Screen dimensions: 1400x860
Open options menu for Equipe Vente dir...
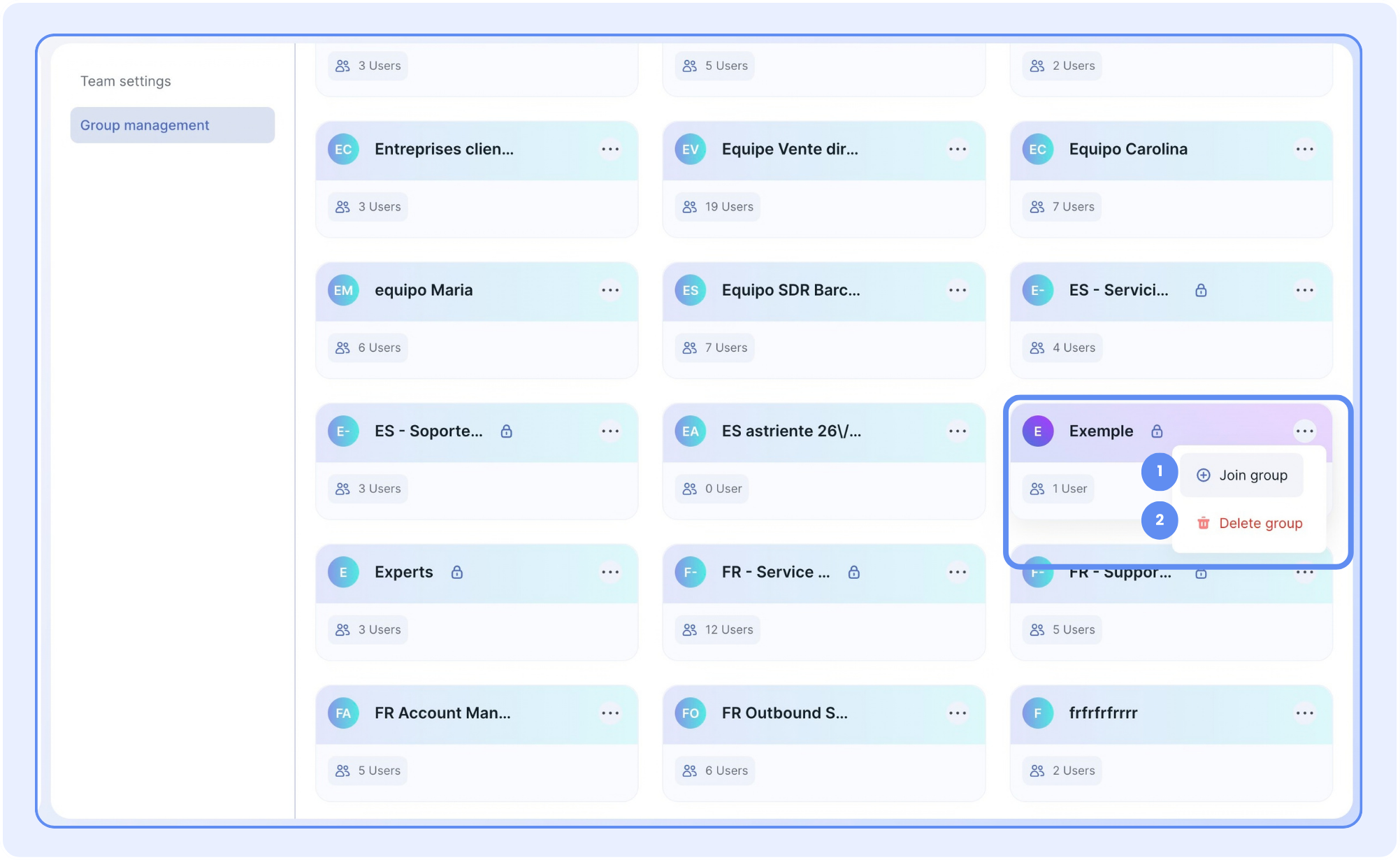click(x=957, y=149)
